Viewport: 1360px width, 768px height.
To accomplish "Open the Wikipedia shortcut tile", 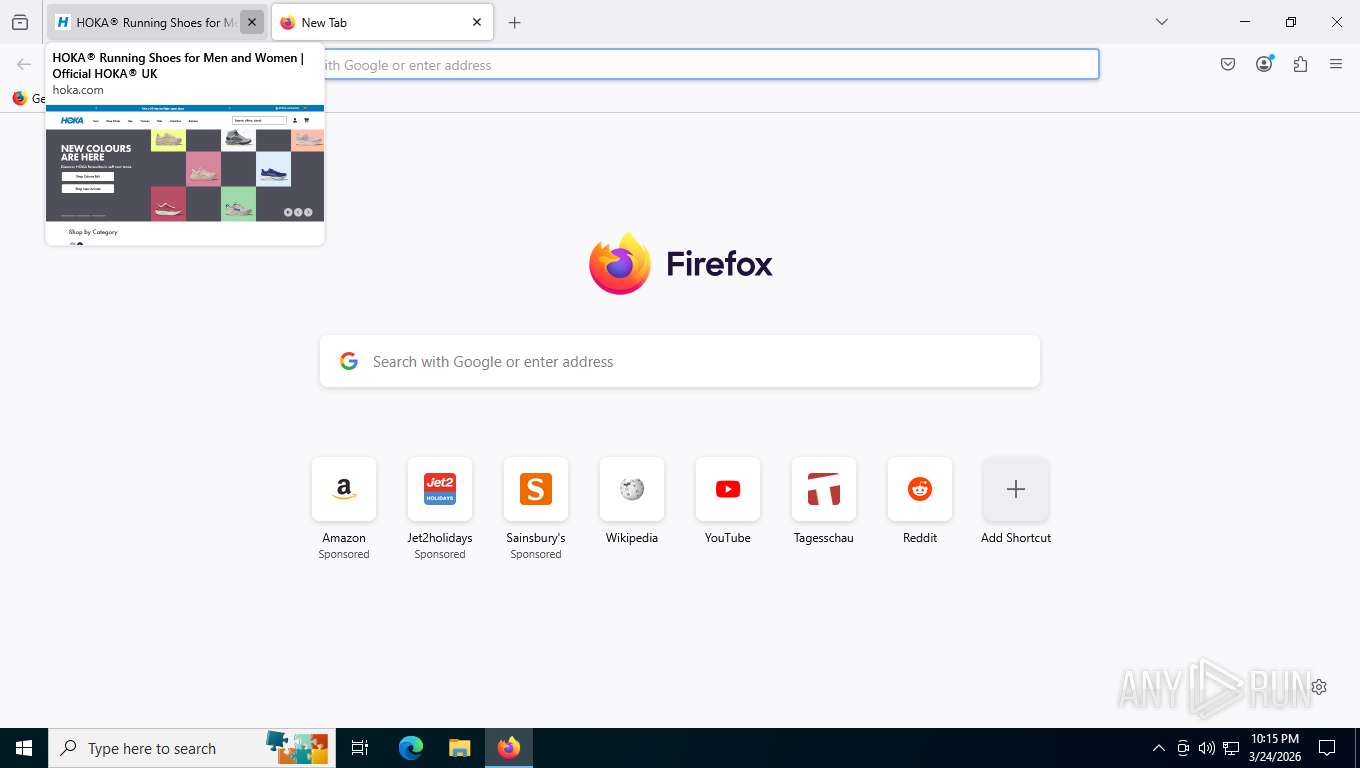I will click(632, 489).
